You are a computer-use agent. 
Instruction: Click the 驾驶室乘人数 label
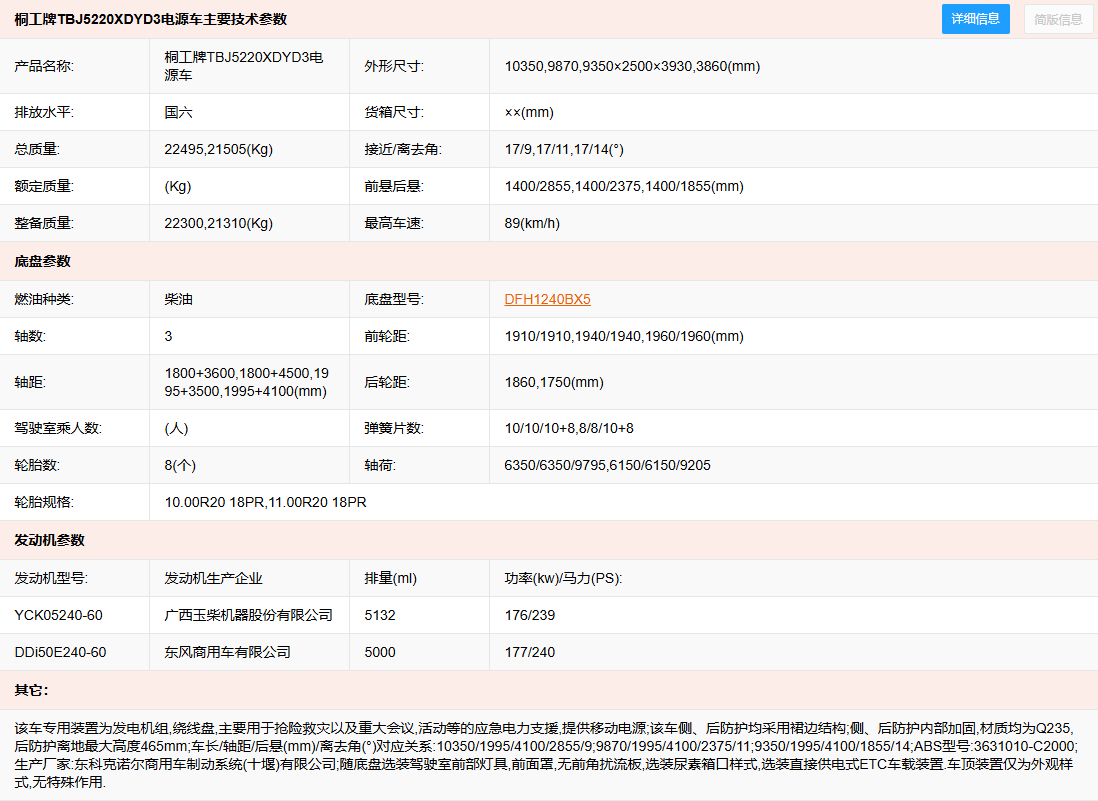point(58,428)
